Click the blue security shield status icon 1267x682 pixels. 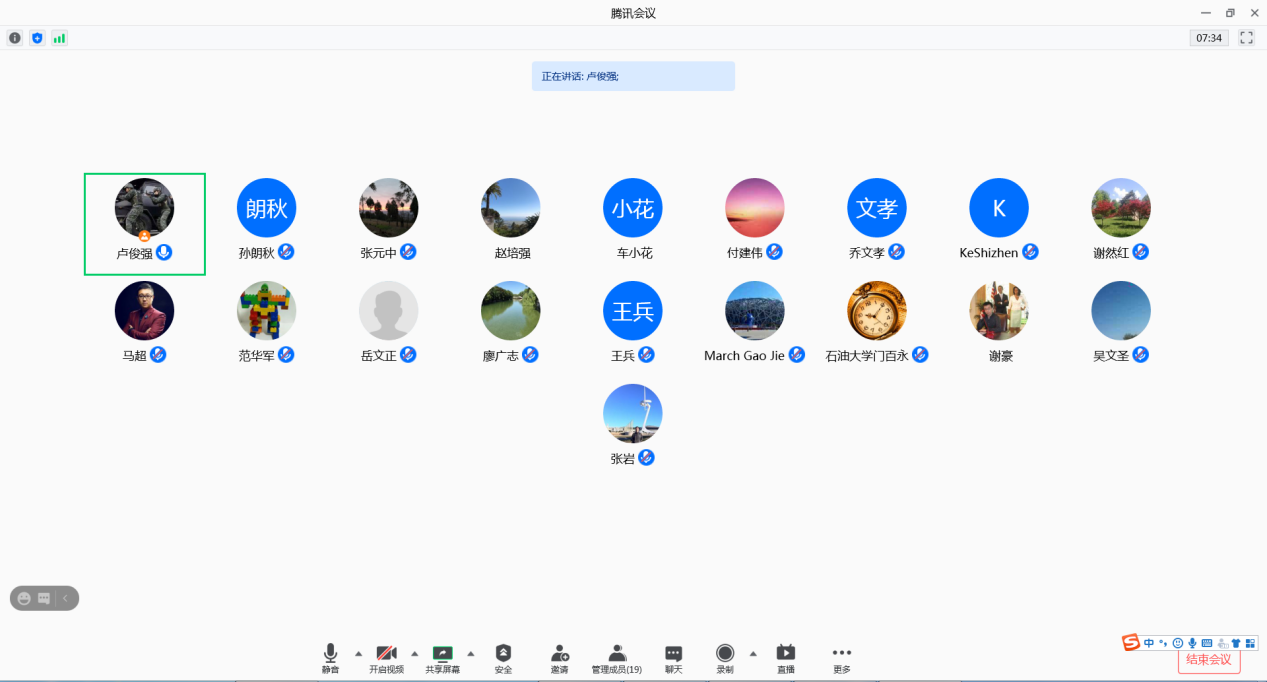[x=37, y=38]
